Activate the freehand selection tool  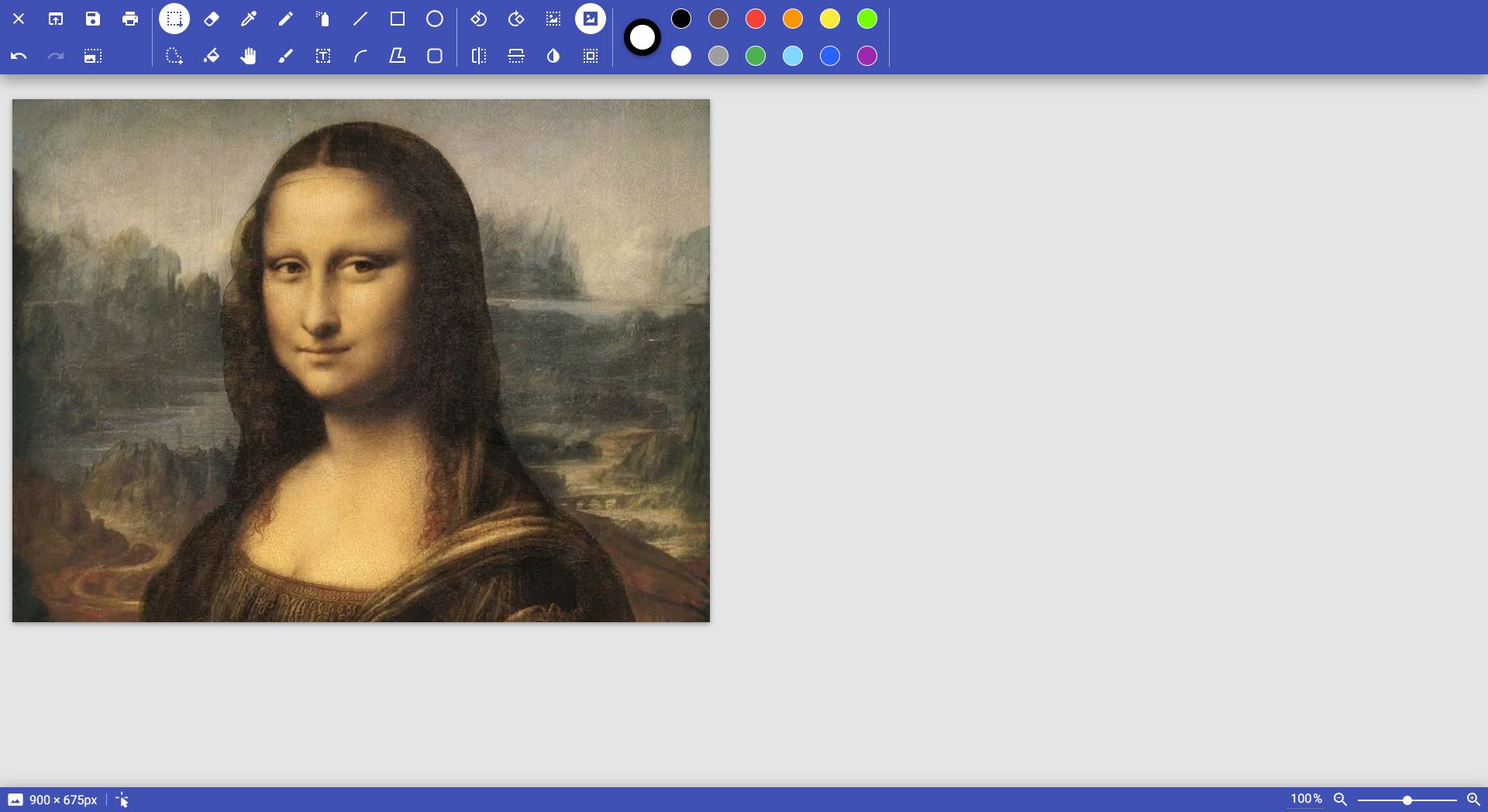[174, 56]
